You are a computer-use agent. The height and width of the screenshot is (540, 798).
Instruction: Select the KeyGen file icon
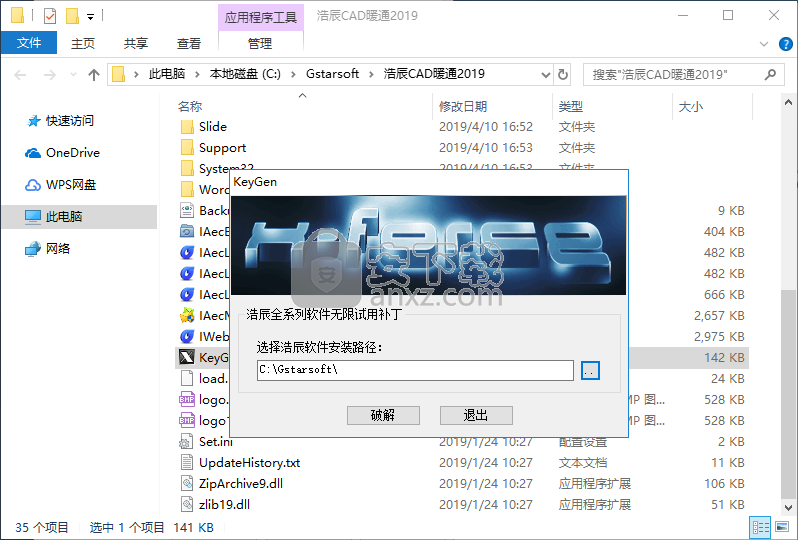[x=187, y=357]
